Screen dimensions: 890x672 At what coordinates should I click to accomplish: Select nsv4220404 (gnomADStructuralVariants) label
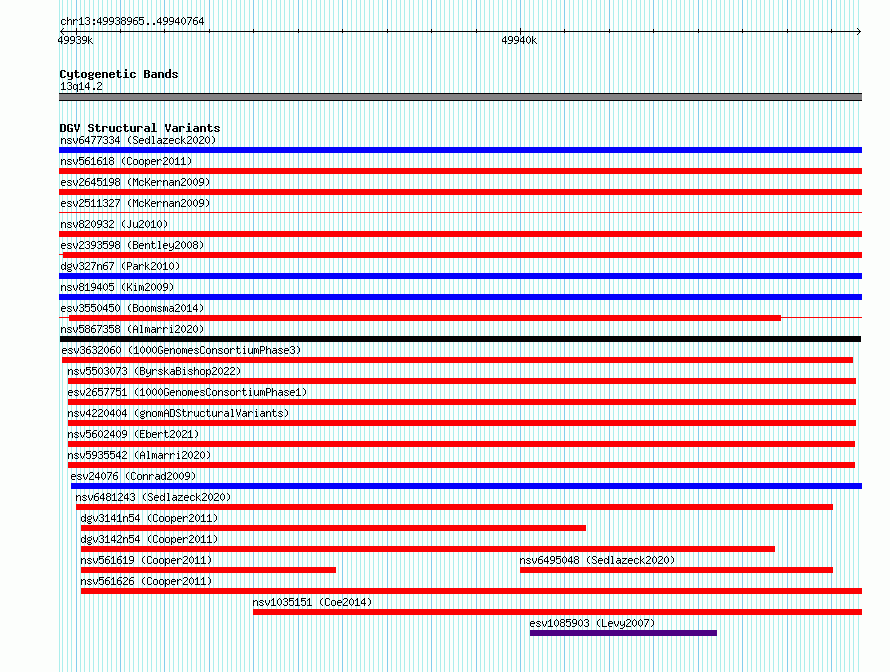[178, 413]
